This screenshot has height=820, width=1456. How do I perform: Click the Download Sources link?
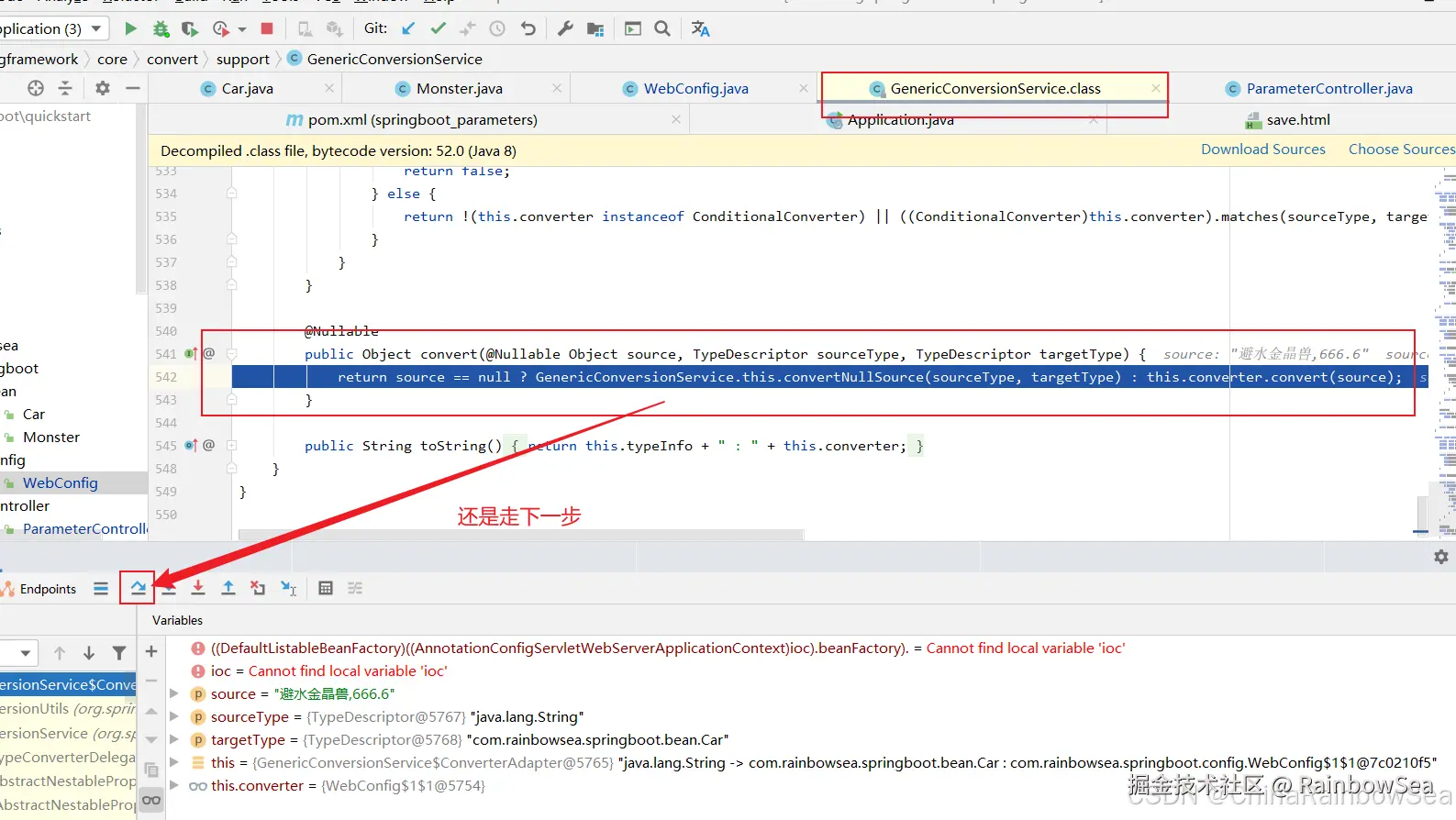pos(1262,150)
